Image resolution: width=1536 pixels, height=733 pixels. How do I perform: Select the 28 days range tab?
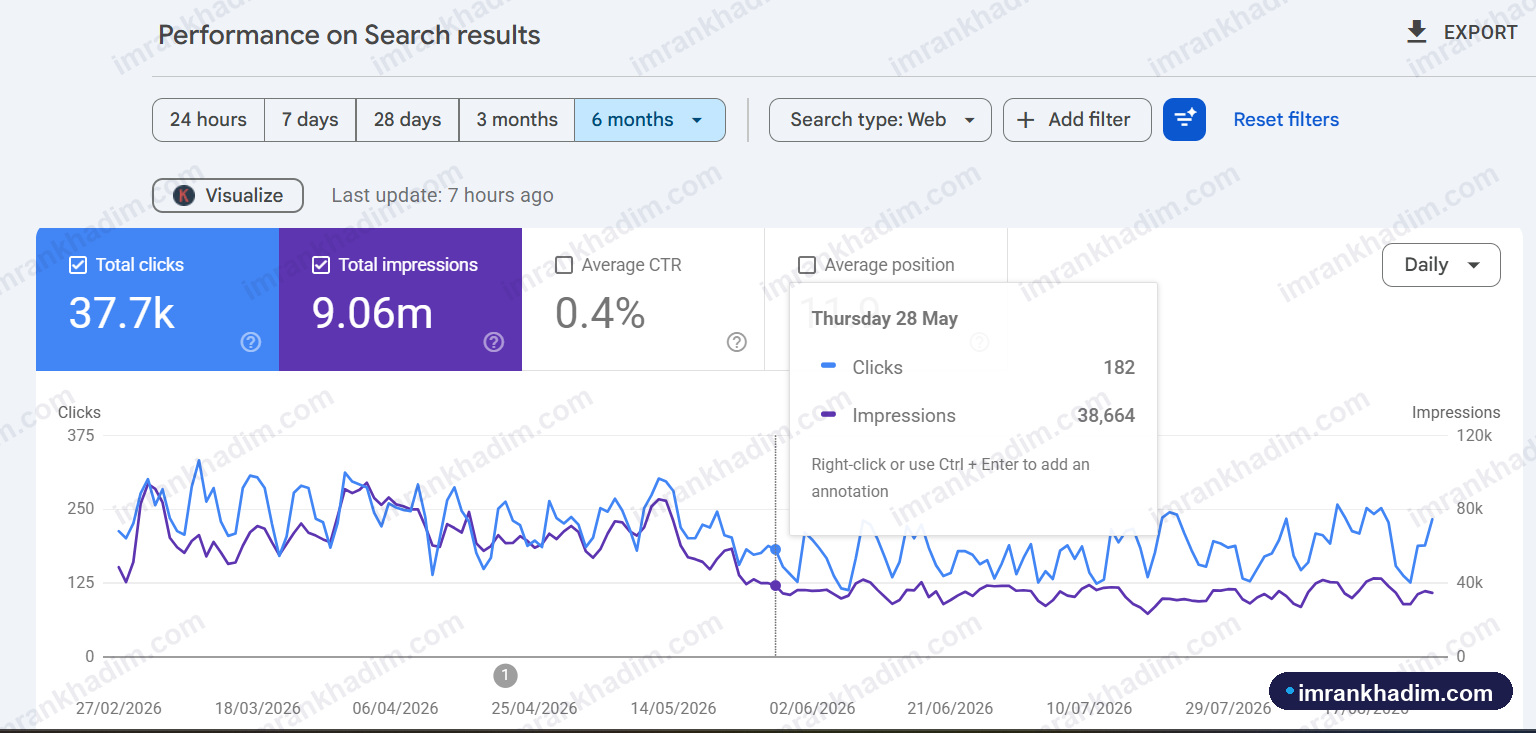tap(407, 120)
